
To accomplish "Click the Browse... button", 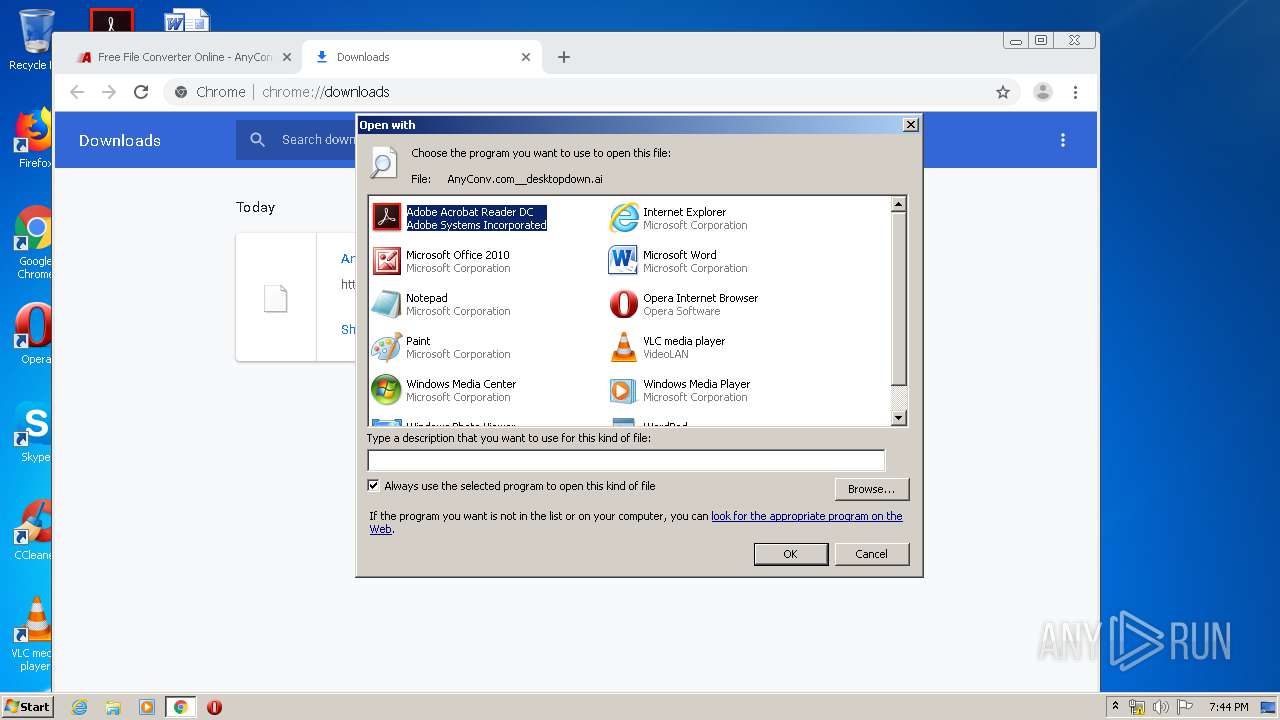I will 872,489.
